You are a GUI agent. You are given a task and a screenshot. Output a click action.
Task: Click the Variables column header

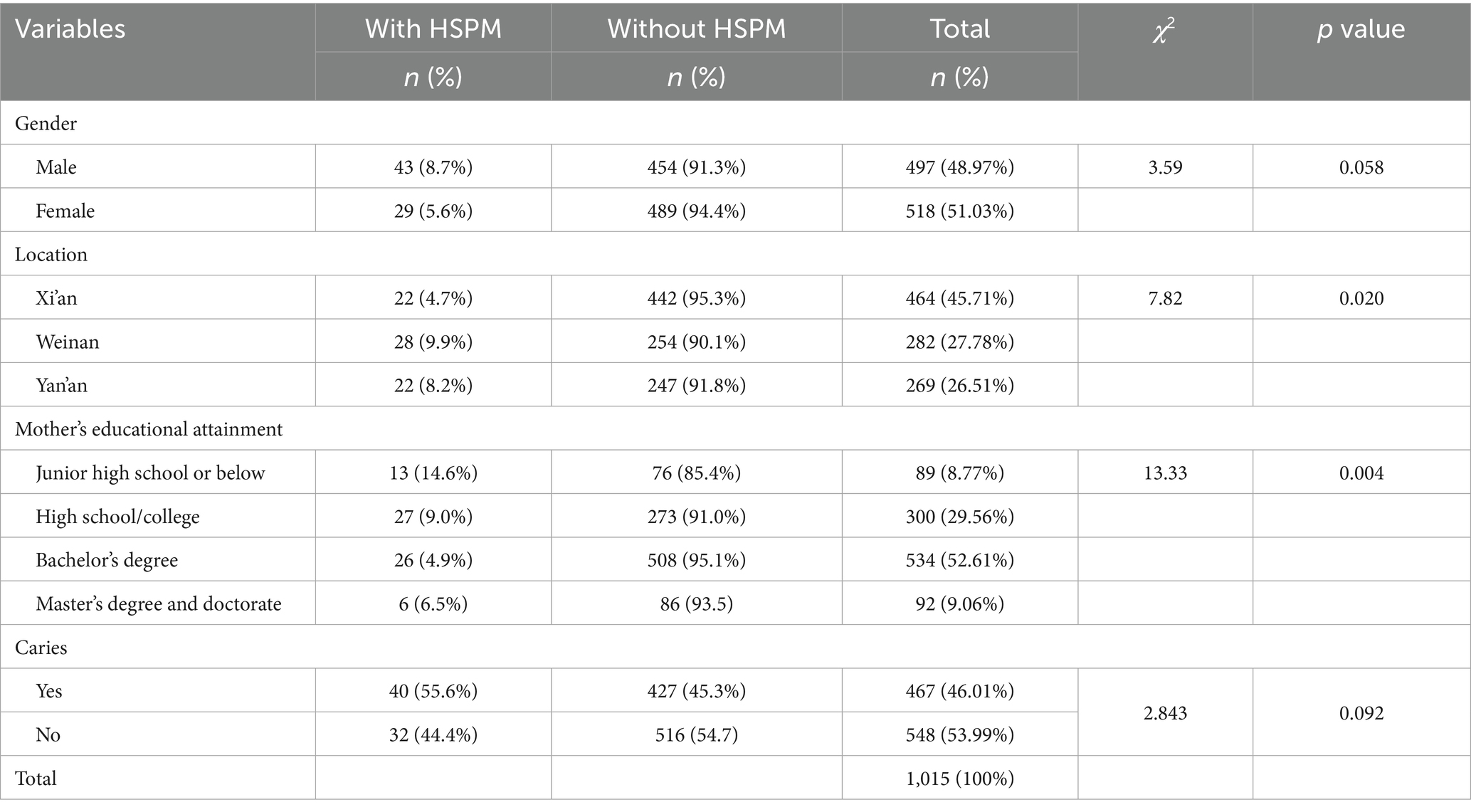coord(70,29)
